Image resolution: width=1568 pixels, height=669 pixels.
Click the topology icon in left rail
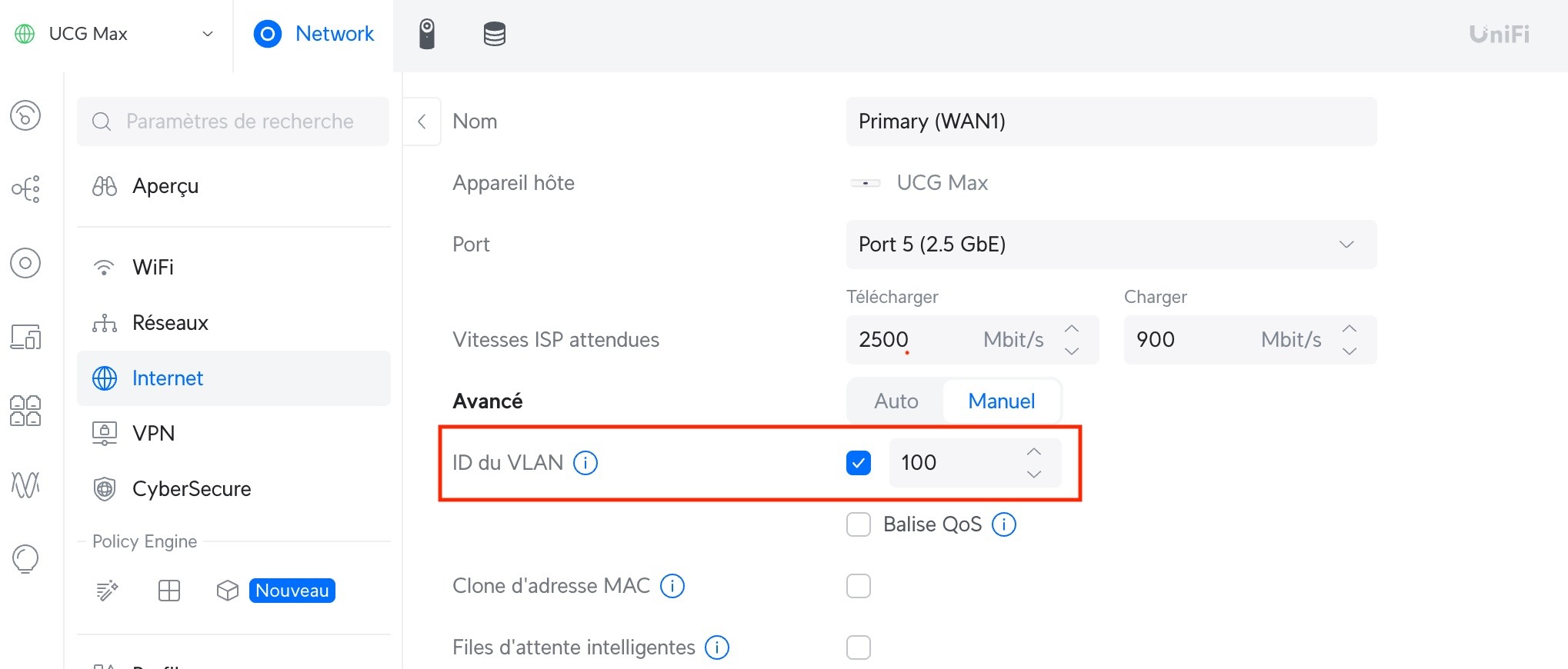click(x=25, y=189)
